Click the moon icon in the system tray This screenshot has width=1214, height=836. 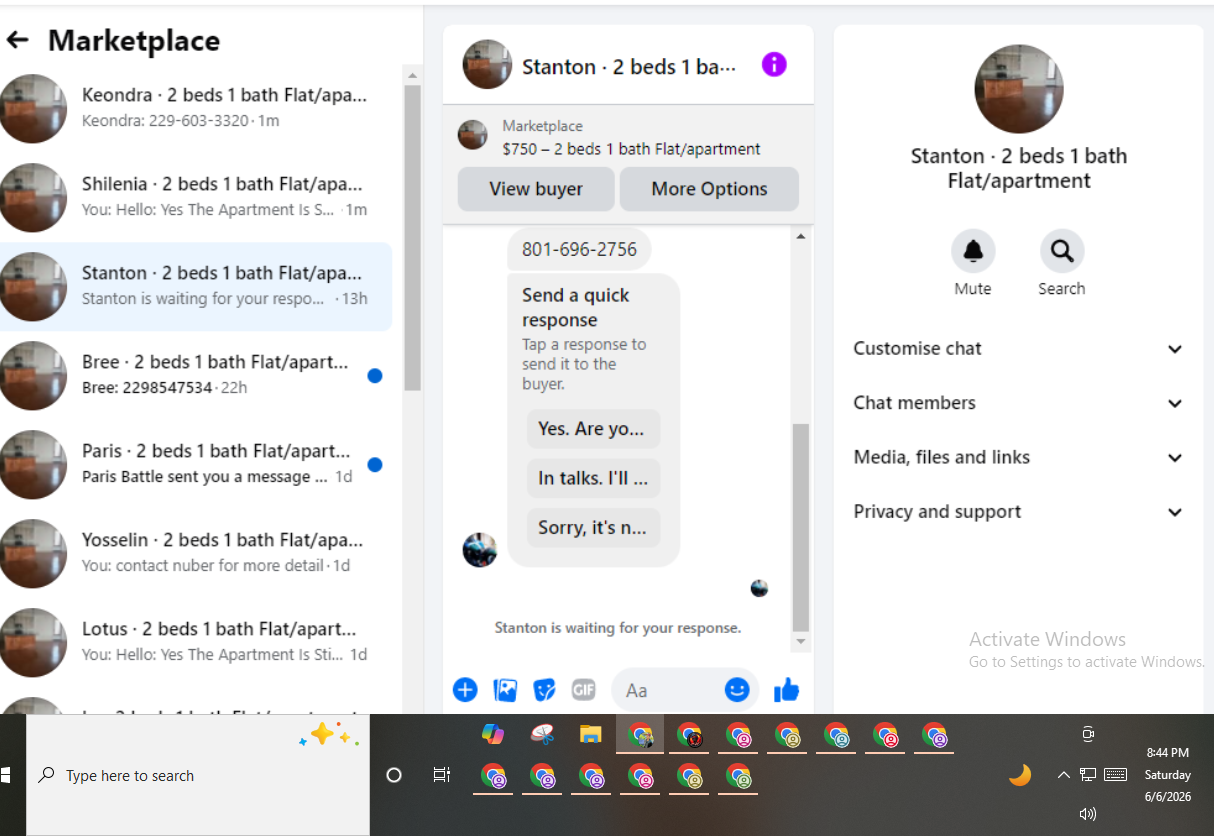(x=1019, y=775)
